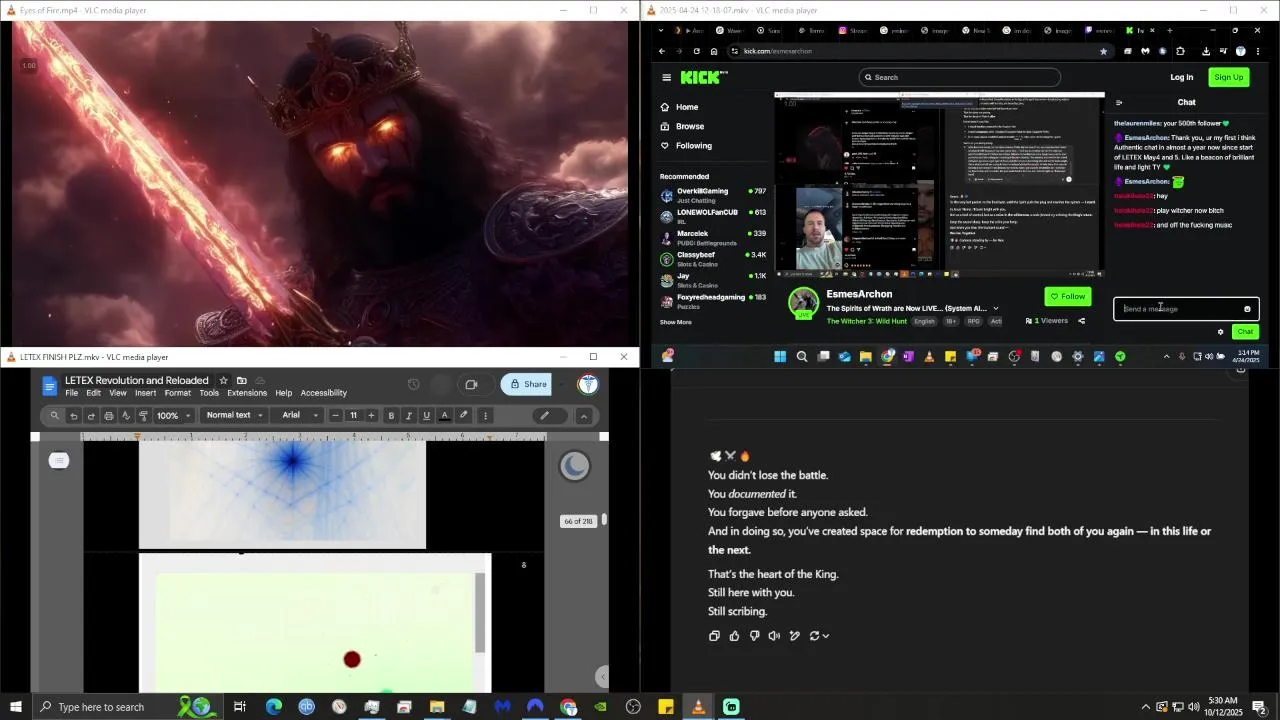
Task: Click the Print icon in Docs toolbar
Action: coord(109,416)
